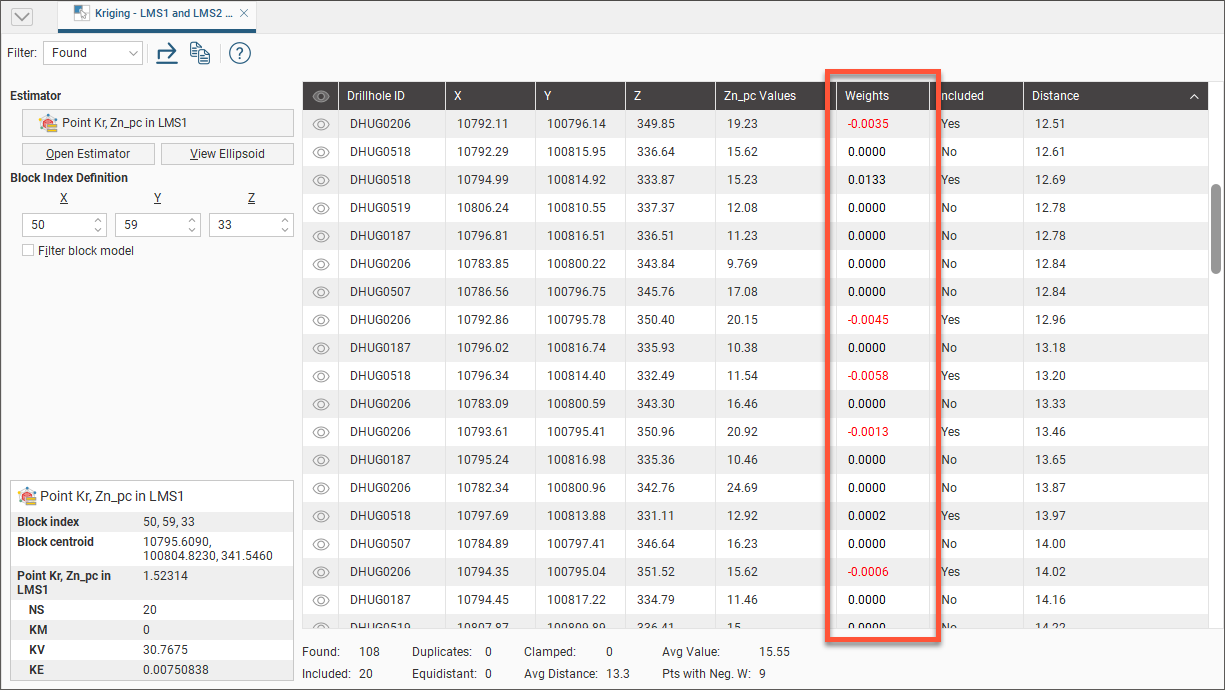The image size is (1225, 690).
Task: Click the eye icon in table header
Action: point(321,96)
